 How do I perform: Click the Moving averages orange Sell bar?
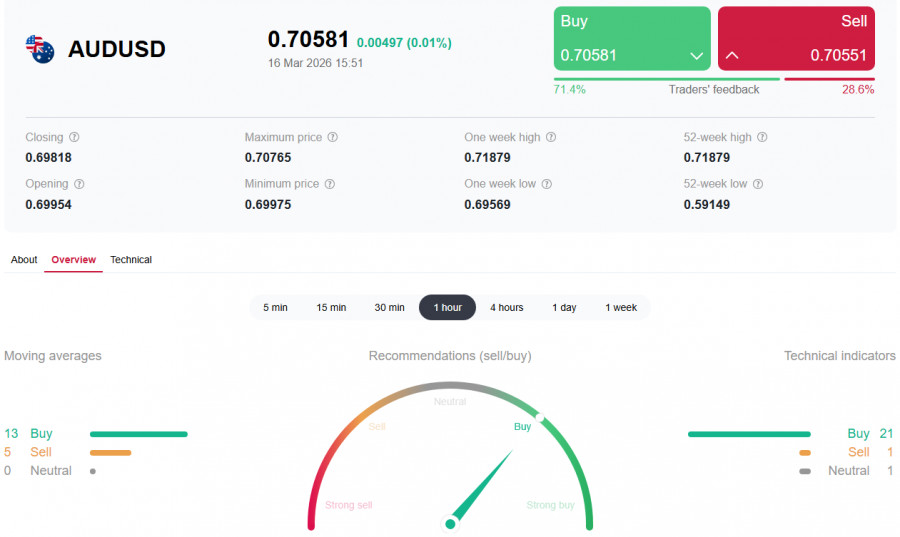[111, 453]
